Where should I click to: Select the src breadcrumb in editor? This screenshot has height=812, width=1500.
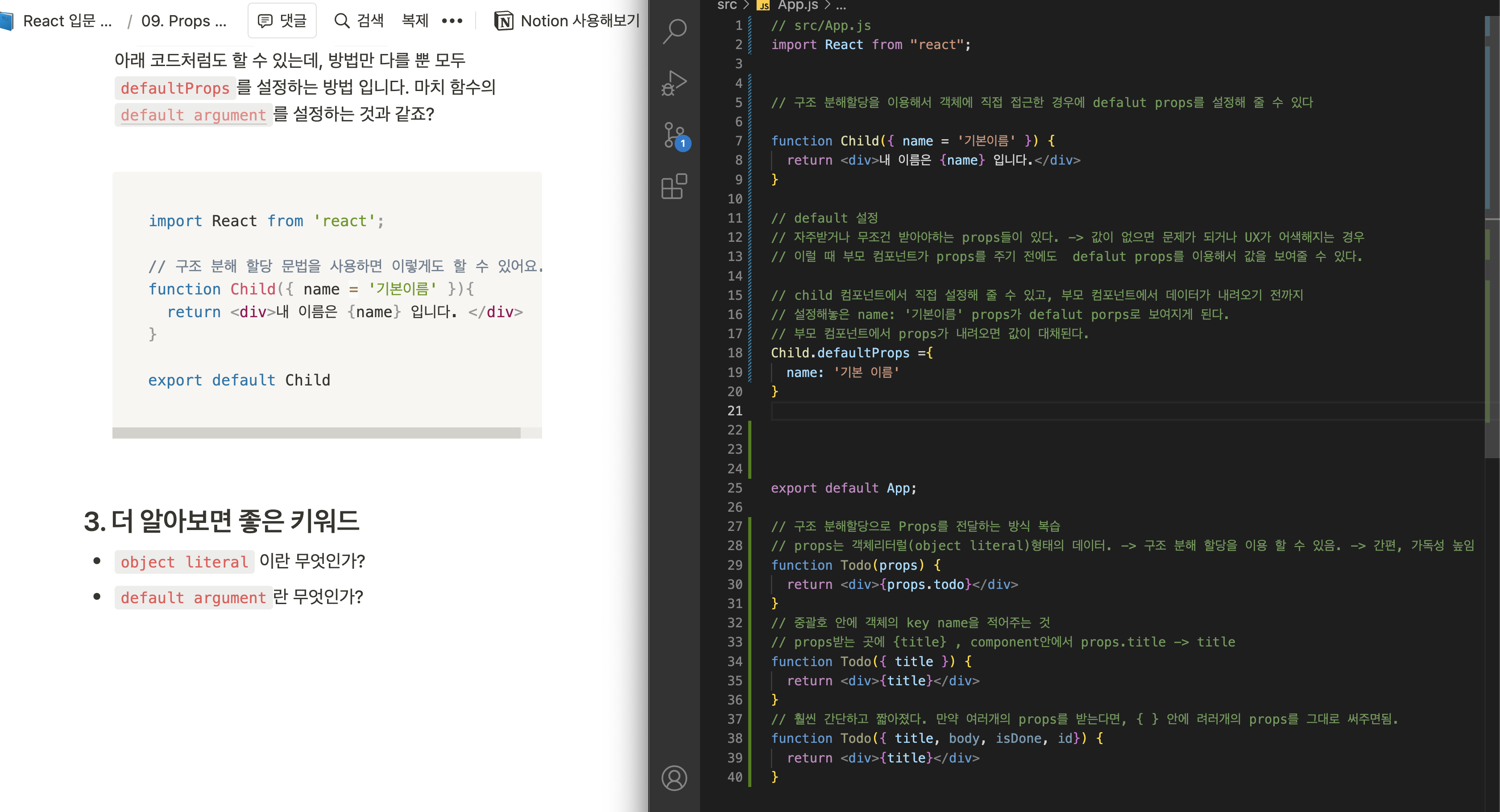727,5
